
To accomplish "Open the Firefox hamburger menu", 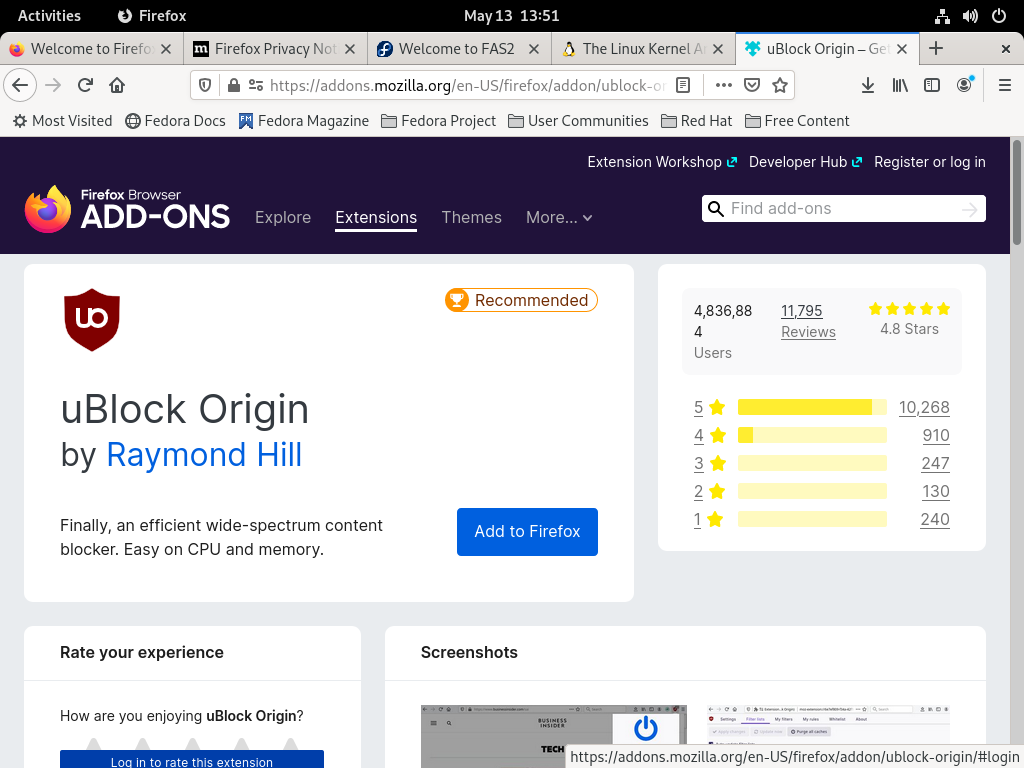I will coord(1005,85).
